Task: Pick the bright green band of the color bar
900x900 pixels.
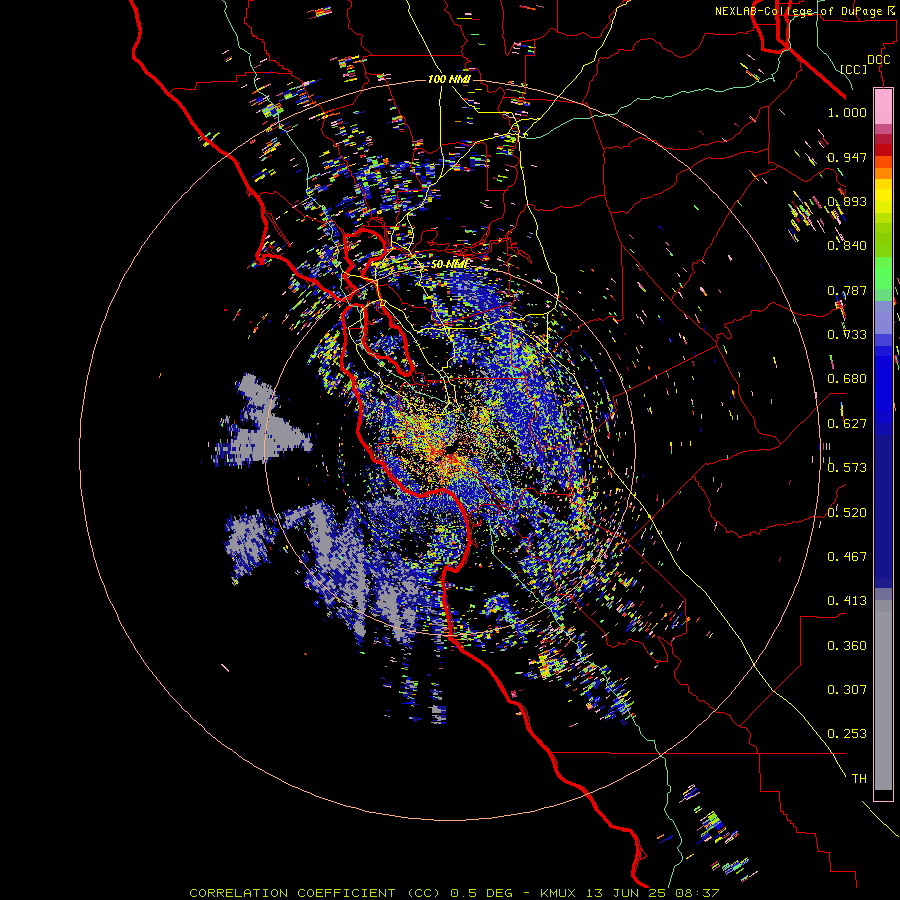Action: [x=883, y=273]
